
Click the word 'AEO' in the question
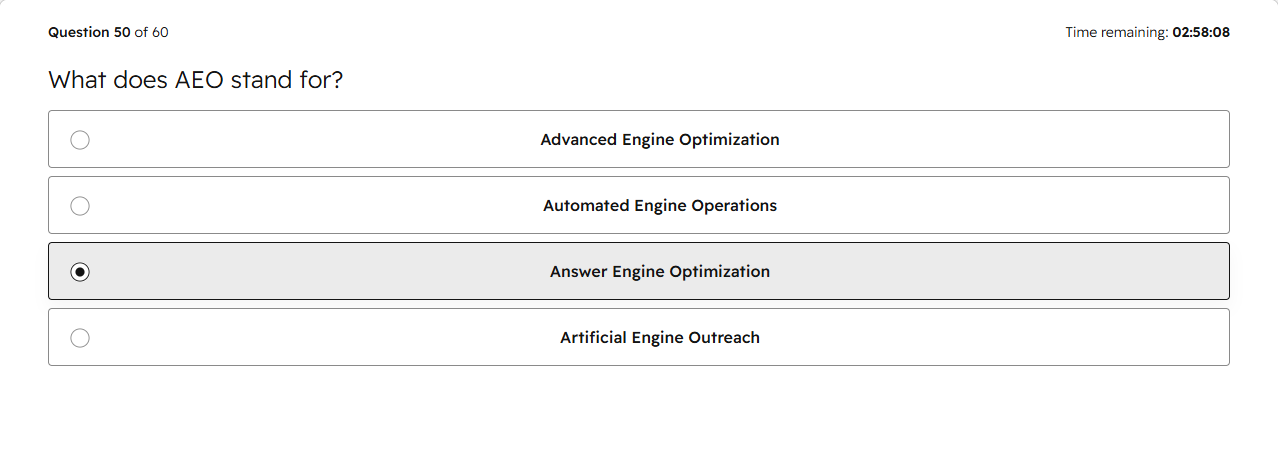click(201, 80)
